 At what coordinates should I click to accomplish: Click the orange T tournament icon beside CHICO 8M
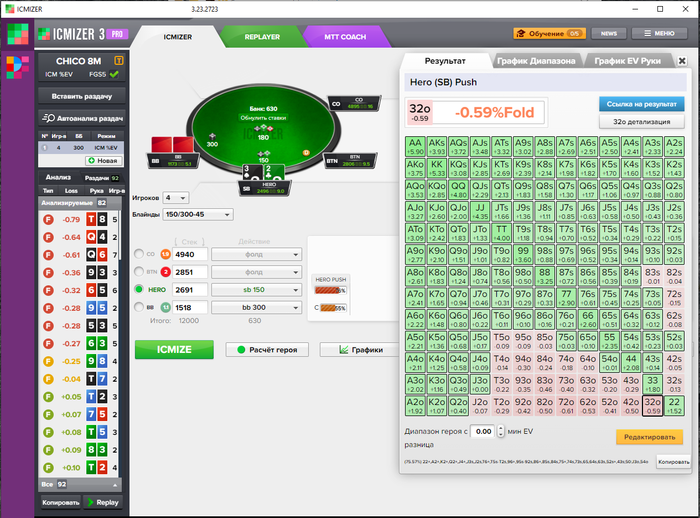point(118,60)
